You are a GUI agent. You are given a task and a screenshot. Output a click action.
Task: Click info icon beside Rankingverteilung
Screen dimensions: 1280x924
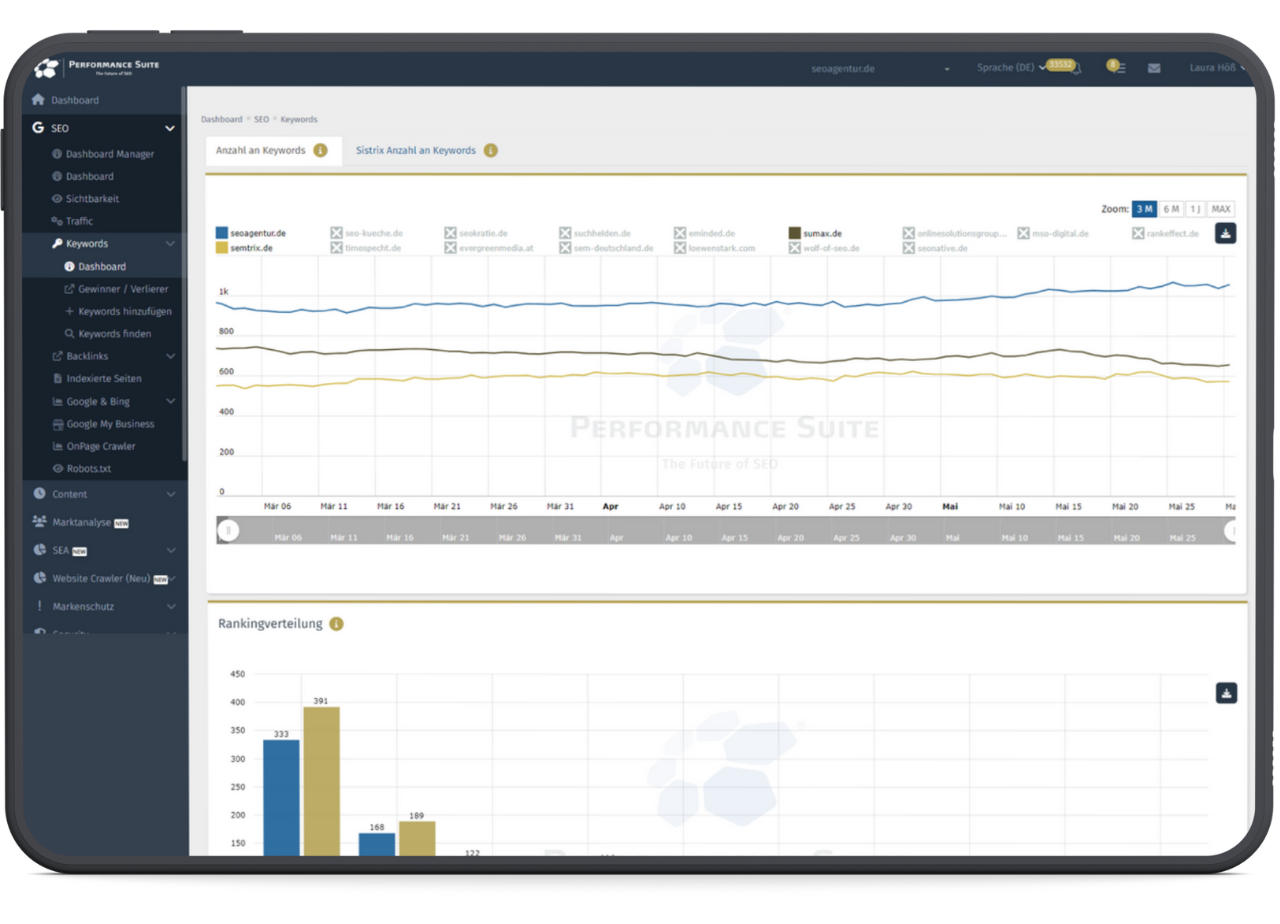pyautogui.click(x=336, y=624)
